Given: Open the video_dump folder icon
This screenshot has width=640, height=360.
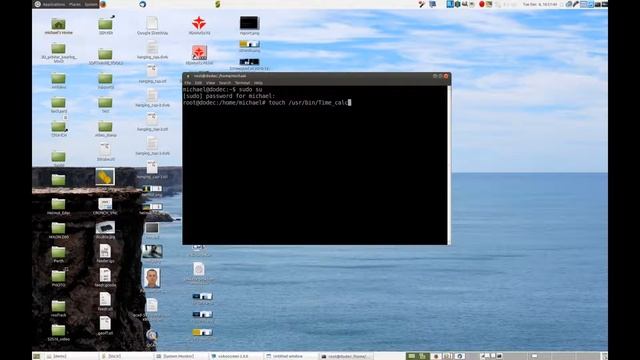Looking at the screenshot, I should pyautogui.click(x=105, y=129).
